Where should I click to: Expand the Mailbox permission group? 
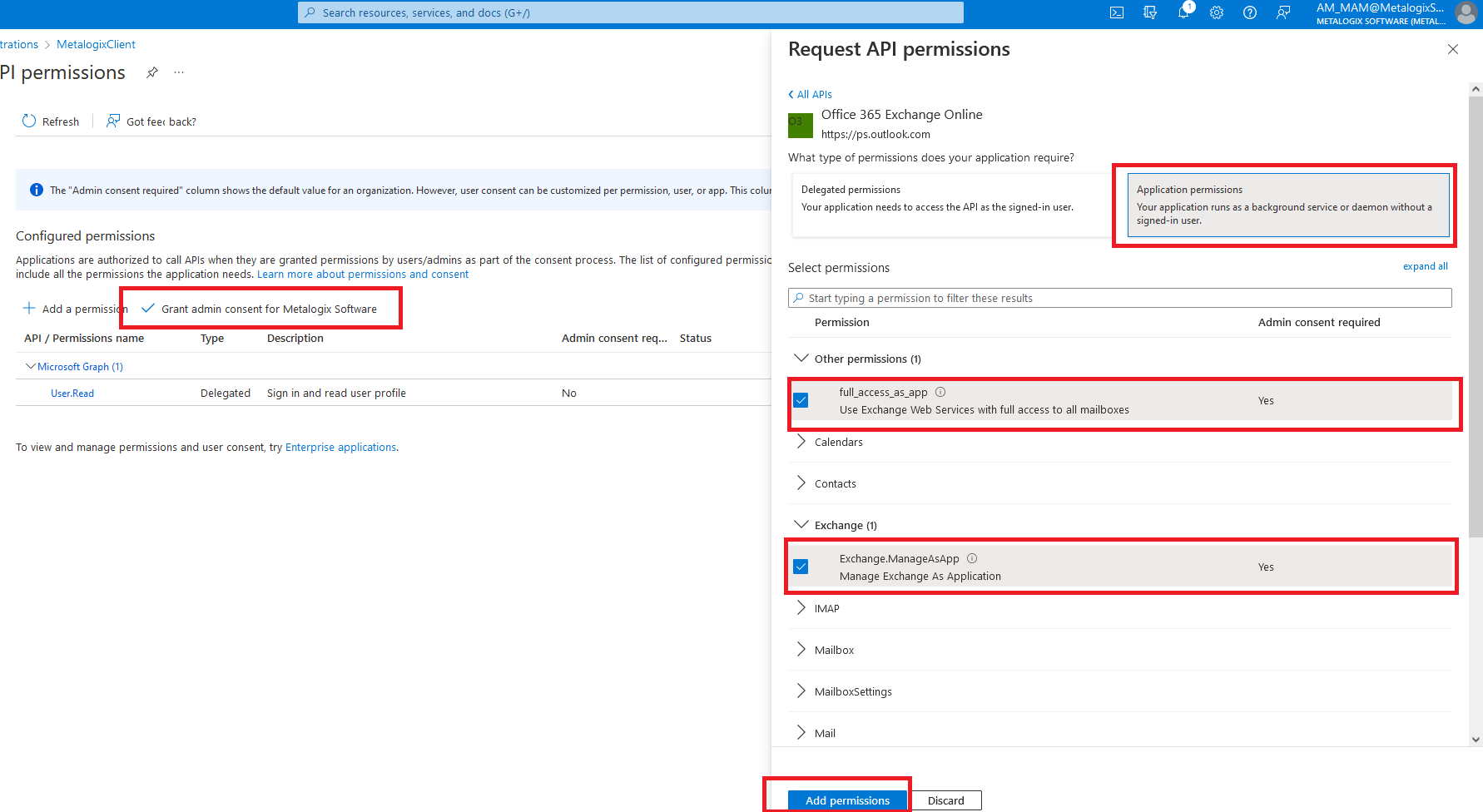[801, 650]
